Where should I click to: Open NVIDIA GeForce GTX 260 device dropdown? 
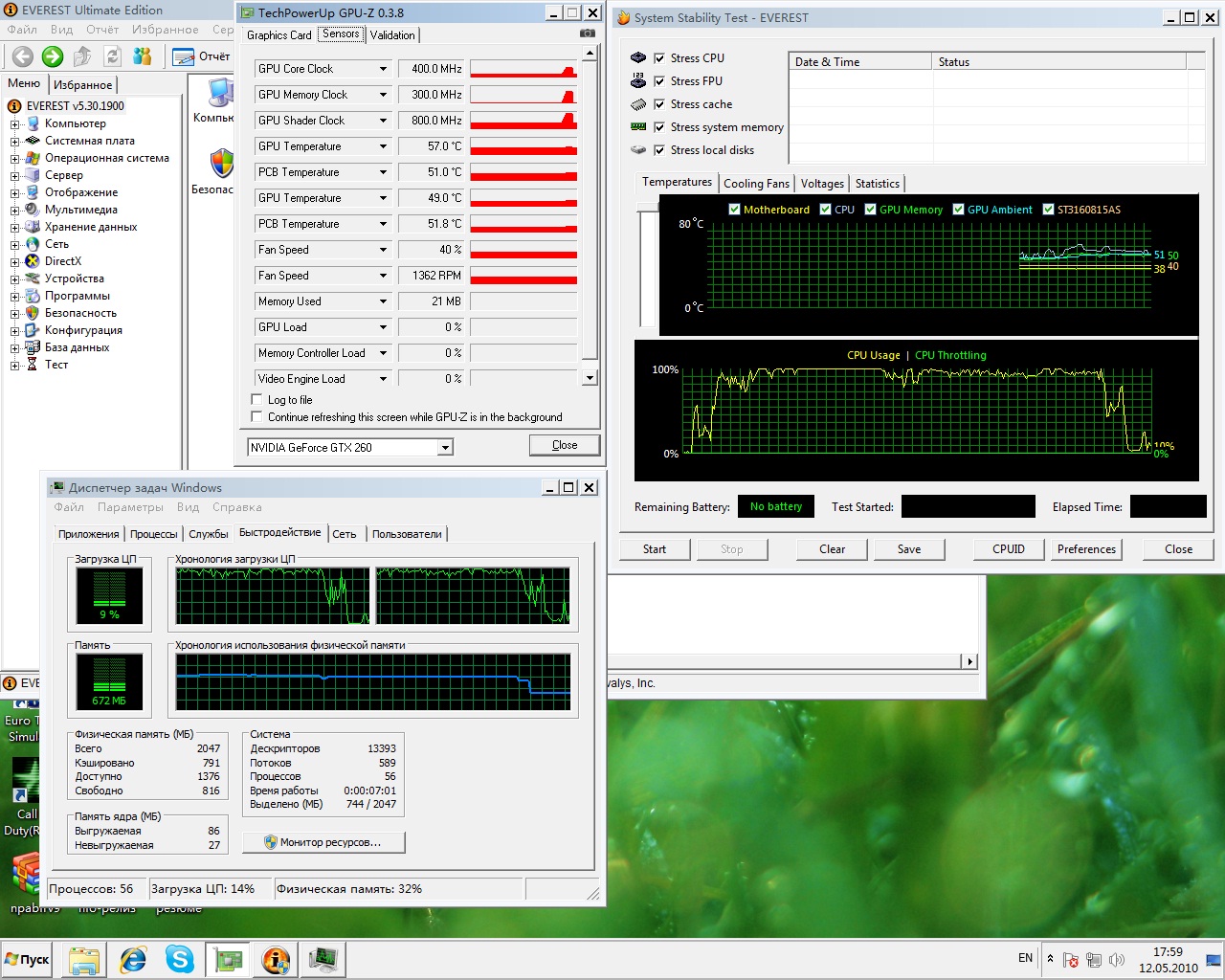pos(445,447)
